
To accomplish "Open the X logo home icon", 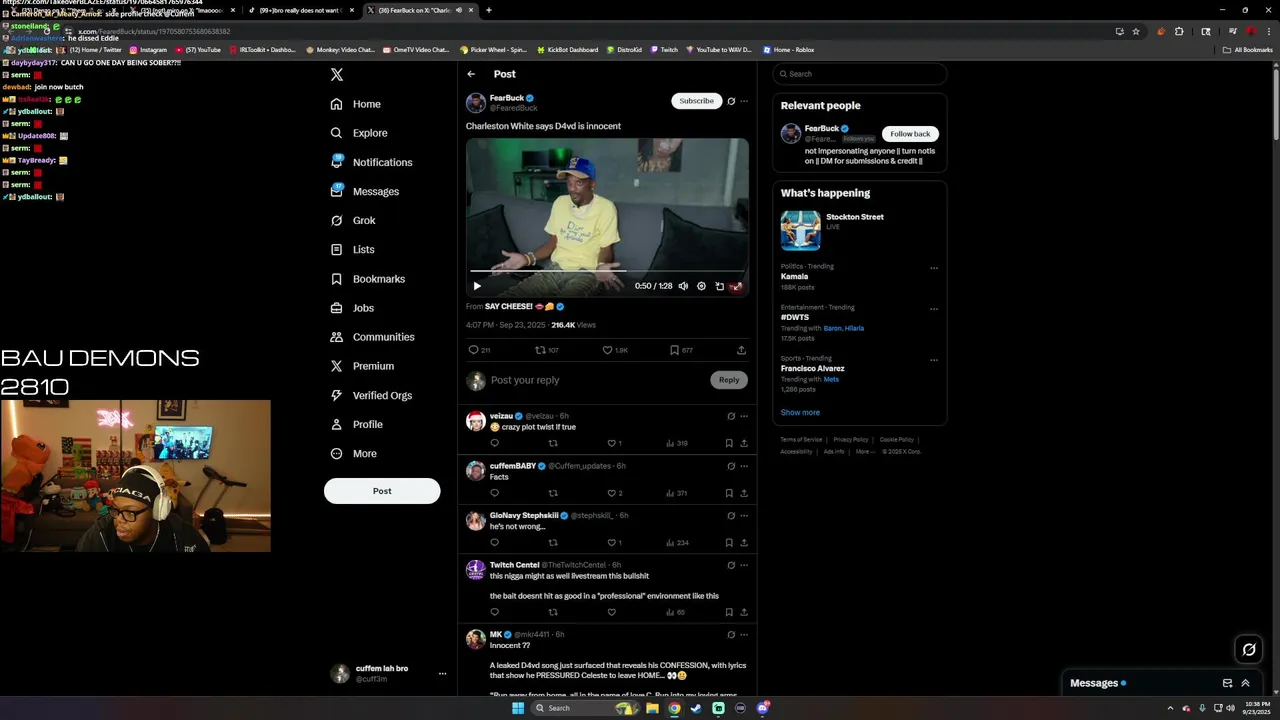I will (x=337, y=75).
